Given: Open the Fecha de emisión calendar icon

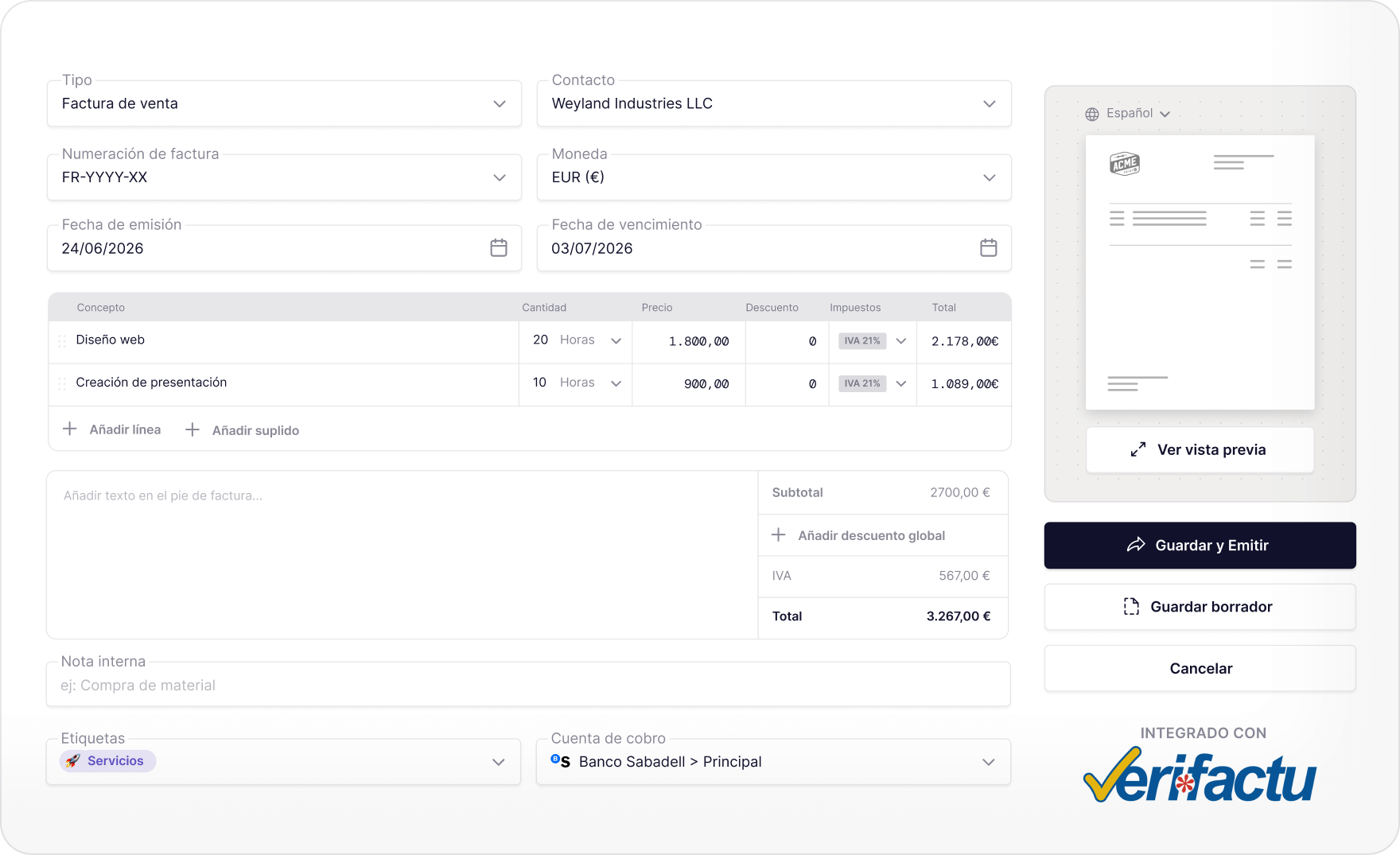Looking at the screenshot, I should point(499,248).
